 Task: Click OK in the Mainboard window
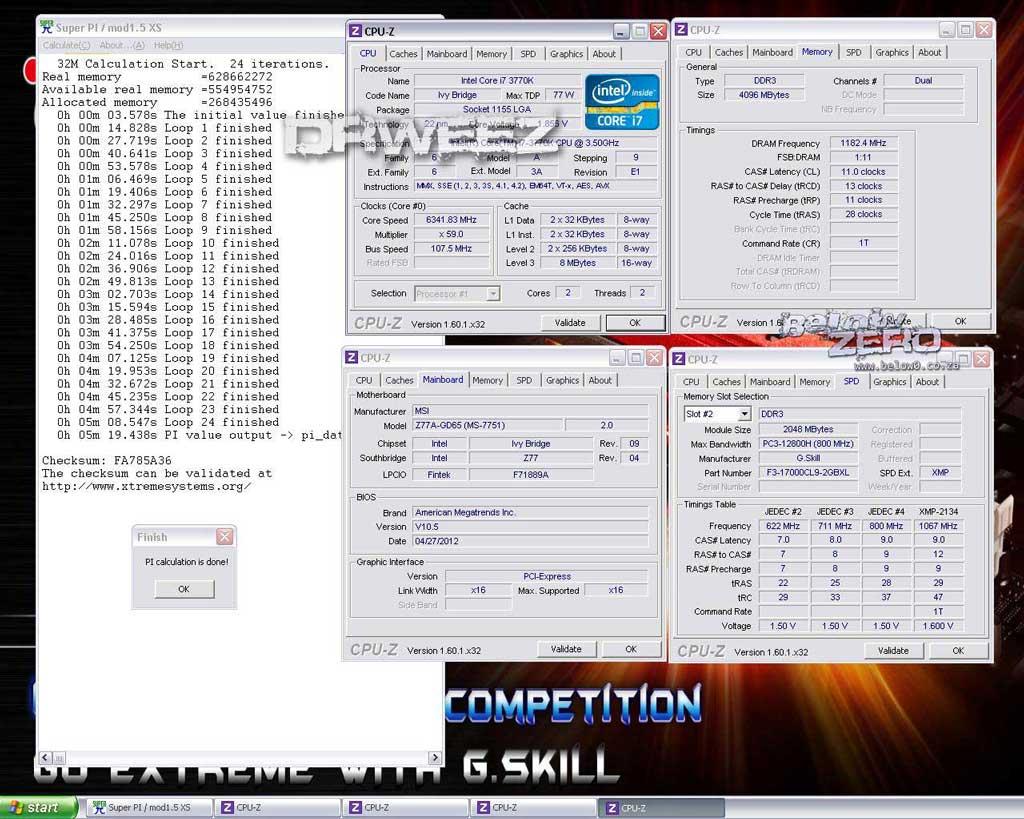[x=631, y=649]
